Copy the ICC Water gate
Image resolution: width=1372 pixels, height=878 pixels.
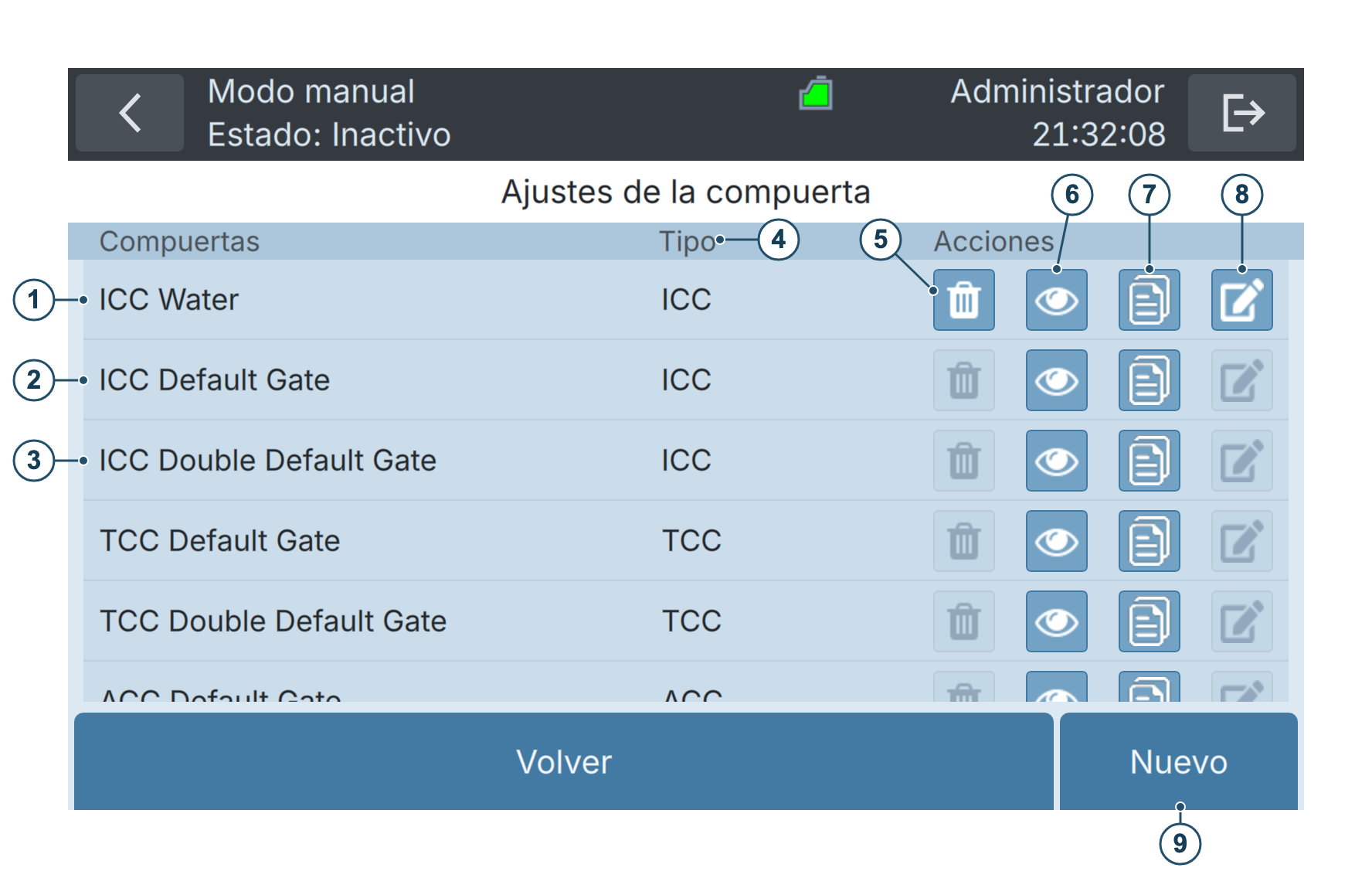1150,300
